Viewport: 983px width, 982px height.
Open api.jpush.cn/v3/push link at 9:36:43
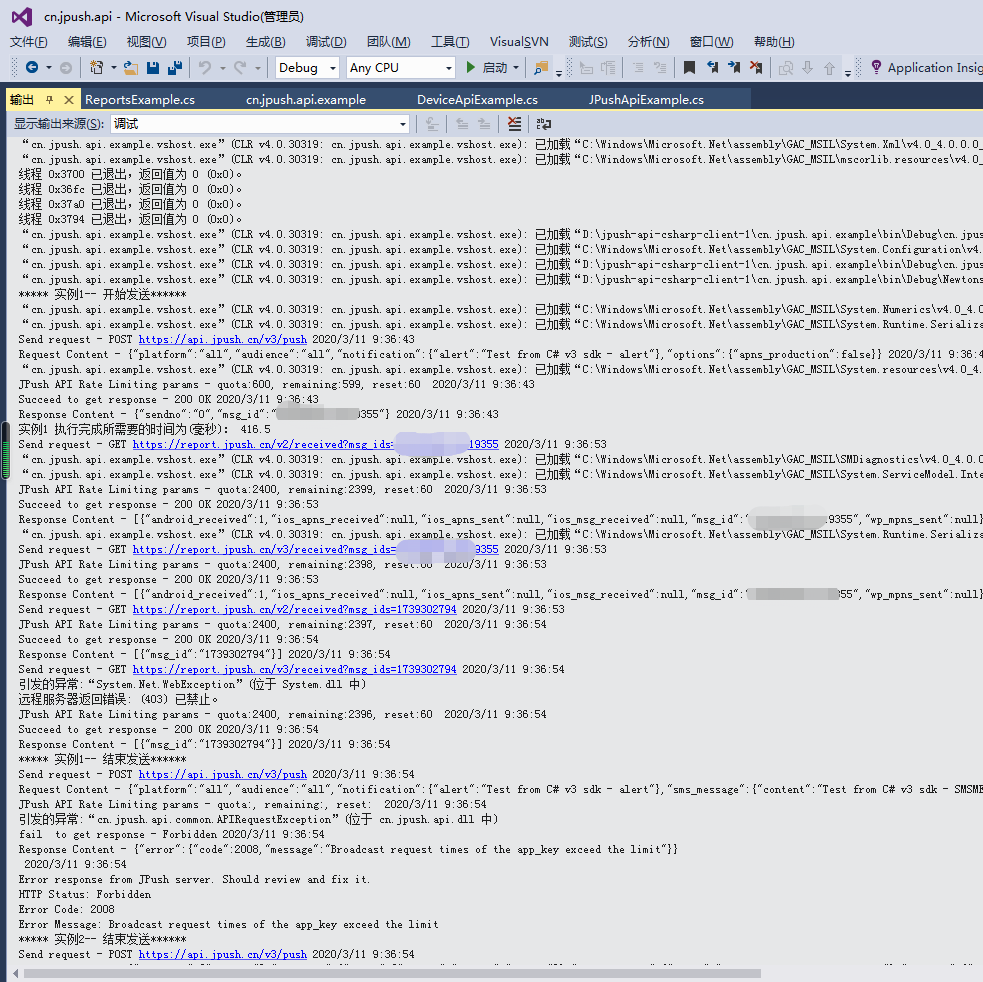click(x=223, y=339)
